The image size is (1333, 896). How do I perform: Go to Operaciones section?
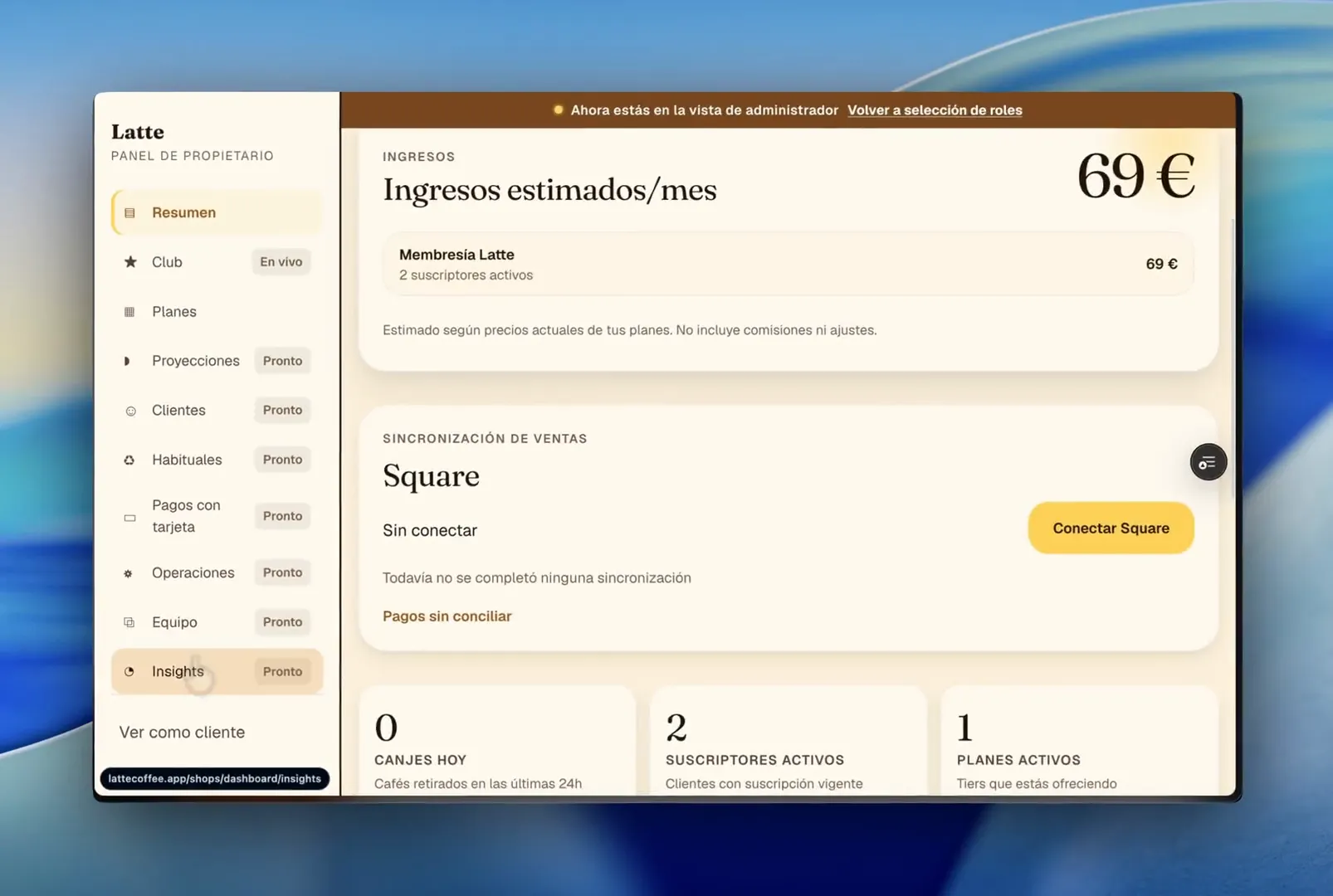pos(217,573)
